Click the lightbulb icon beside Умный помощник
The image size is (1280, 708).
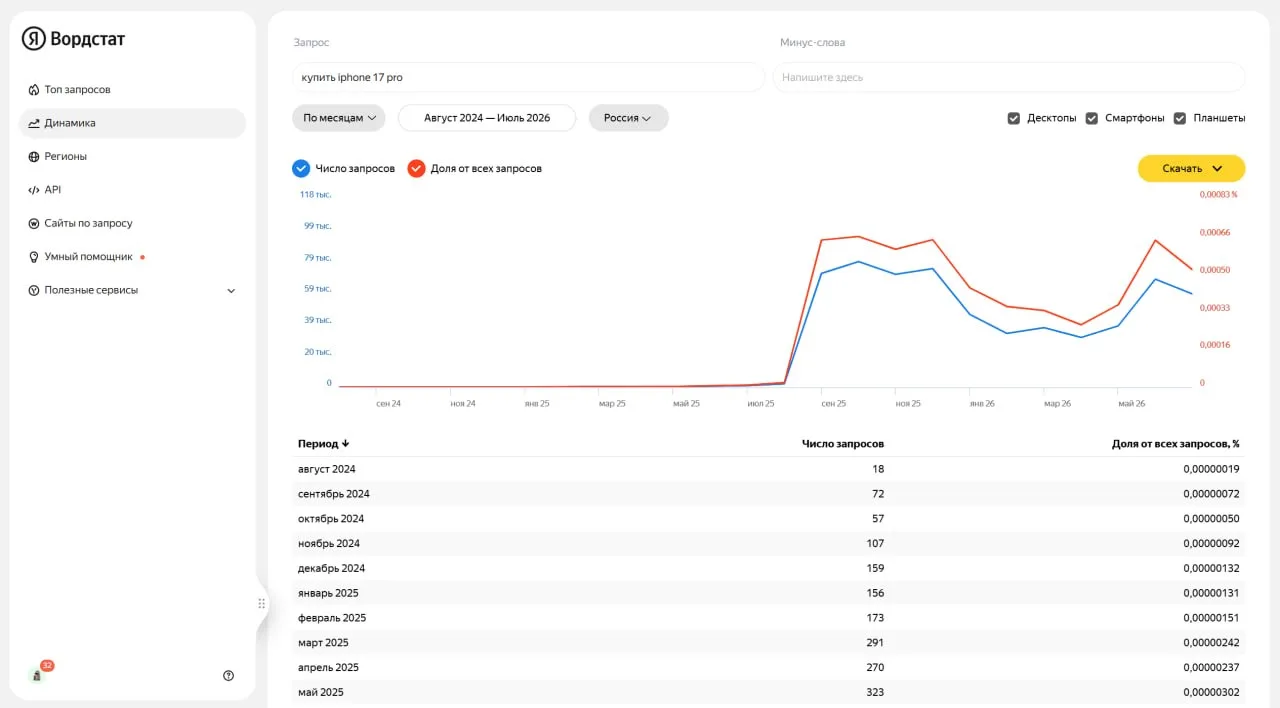coord(34,257)
